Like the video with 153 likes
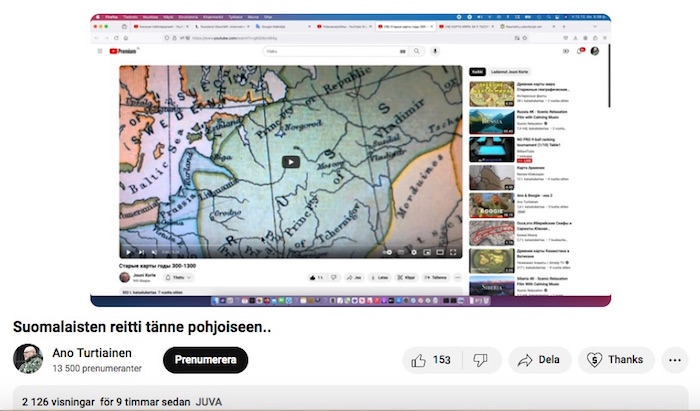 pos(431,360)
